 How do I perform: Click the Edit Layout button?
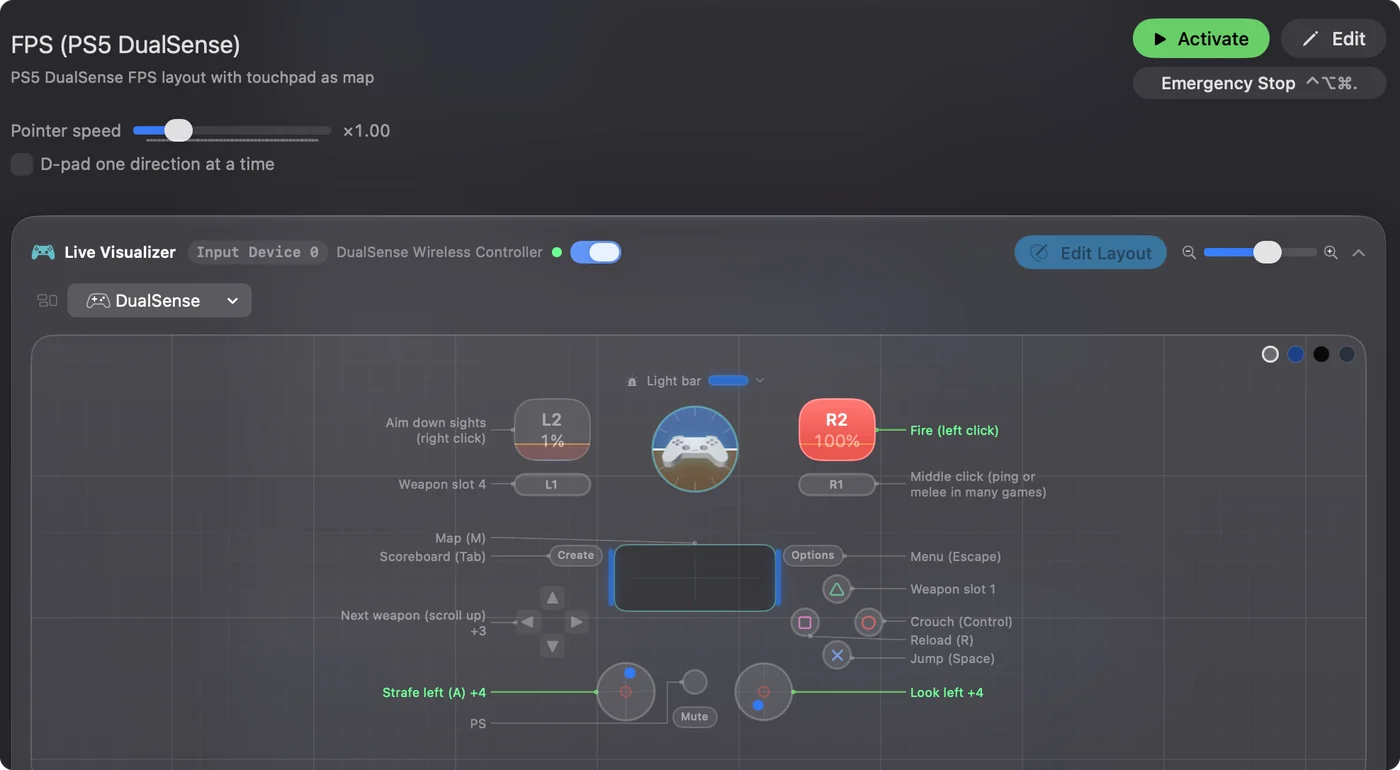(x=1090, y=253)
